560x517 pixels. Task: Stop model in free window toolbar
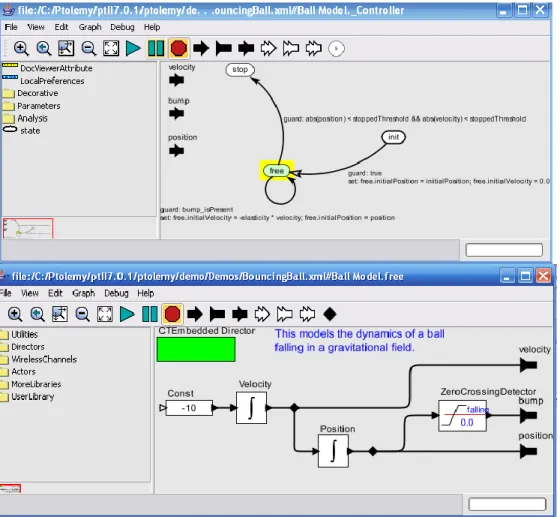click(x=172, y=314)
